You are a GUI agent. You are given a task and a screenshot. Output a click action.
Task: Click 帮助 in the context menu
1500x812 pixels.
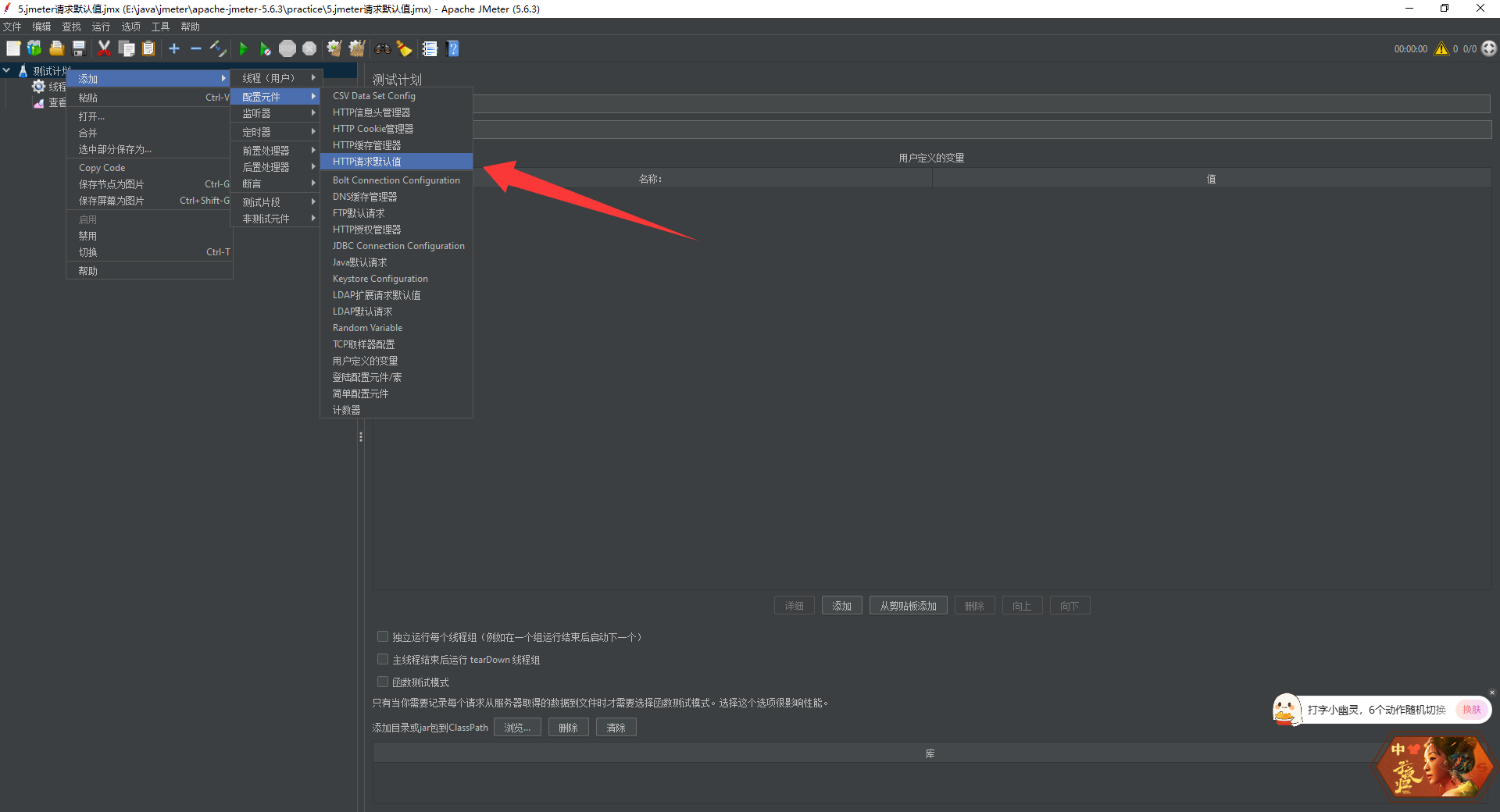(149, 271)
